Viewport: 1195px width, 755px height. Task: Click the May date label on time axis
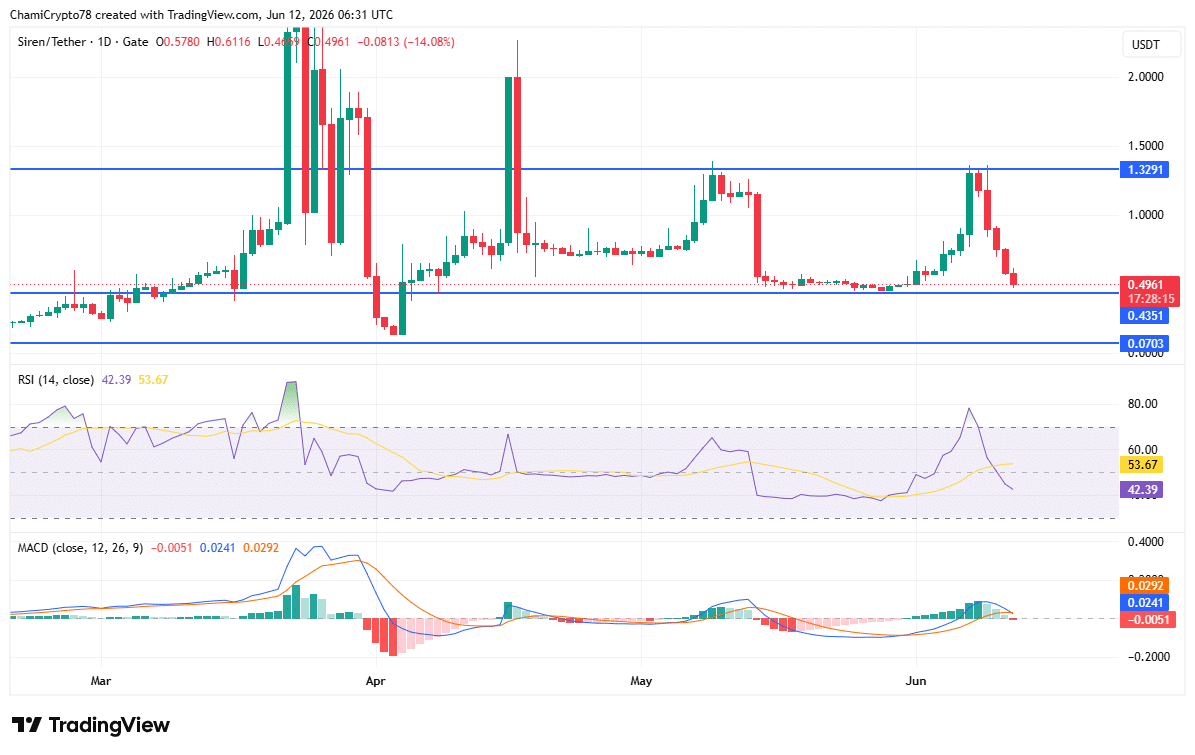click(x=641, y=680)
